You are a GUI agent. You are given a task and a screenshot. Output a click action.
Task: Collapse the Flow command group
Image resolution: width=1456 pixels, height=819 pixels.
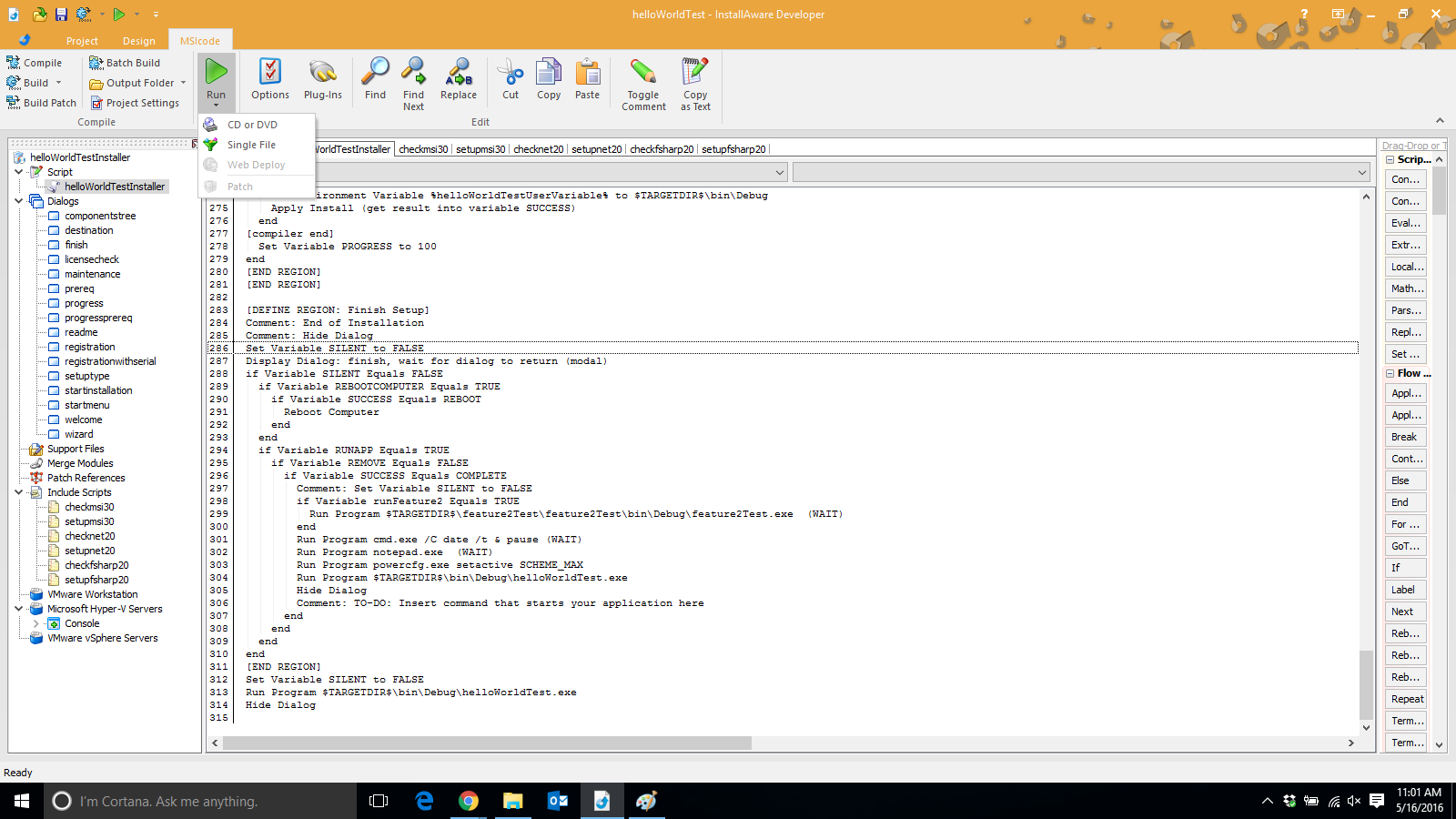click(1390, 373)
